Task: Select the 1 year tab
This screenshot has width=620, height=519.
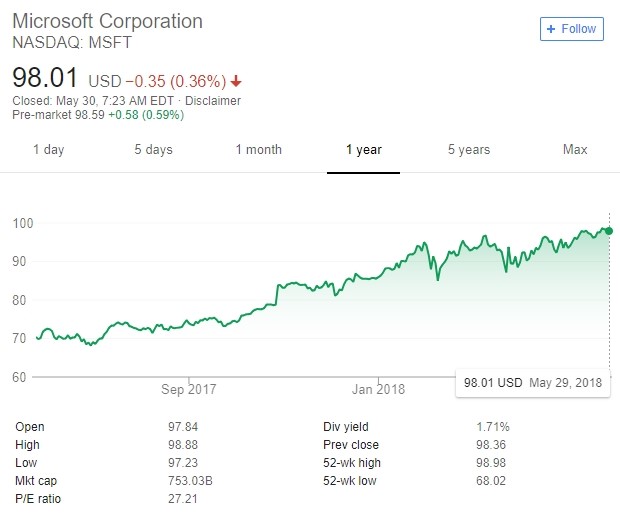Action: 363,150
